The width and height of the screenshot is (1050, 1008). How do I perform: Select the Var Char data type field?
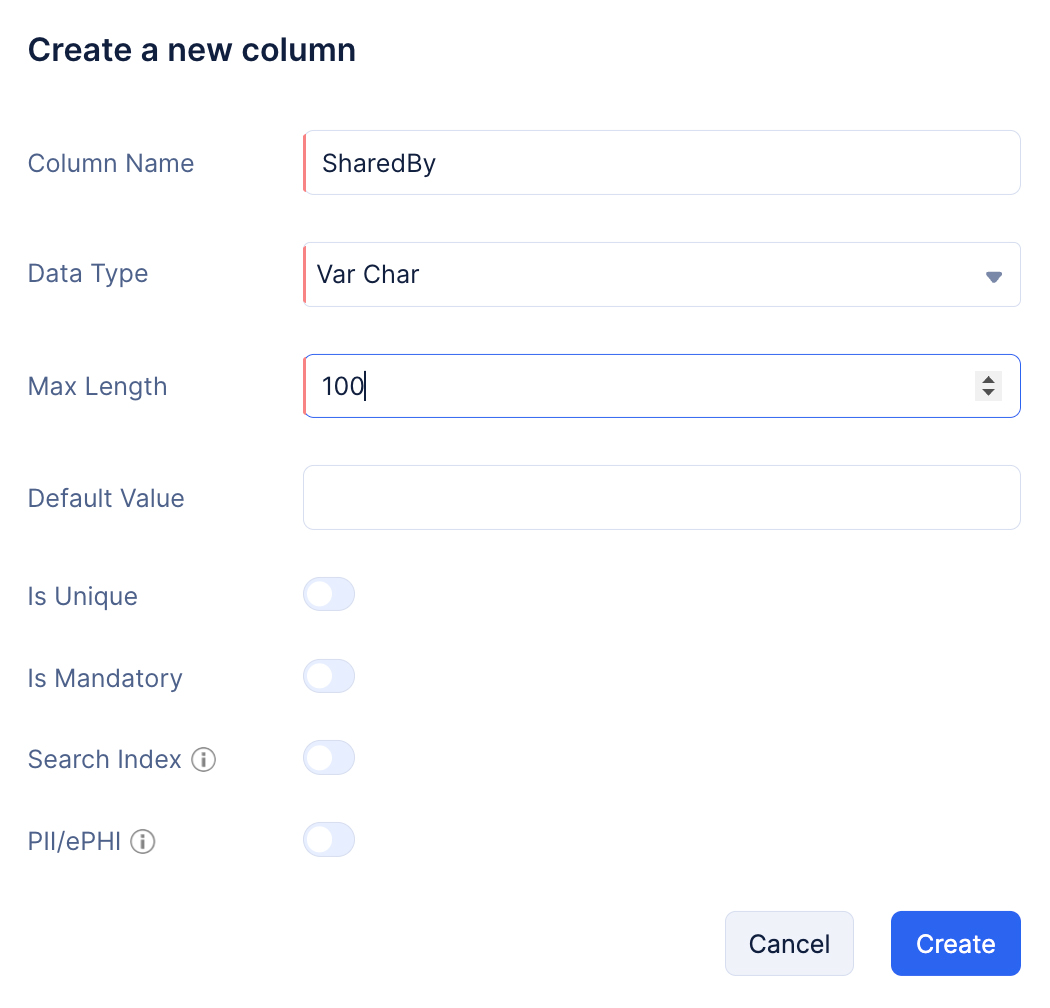(x=640, y=274)
